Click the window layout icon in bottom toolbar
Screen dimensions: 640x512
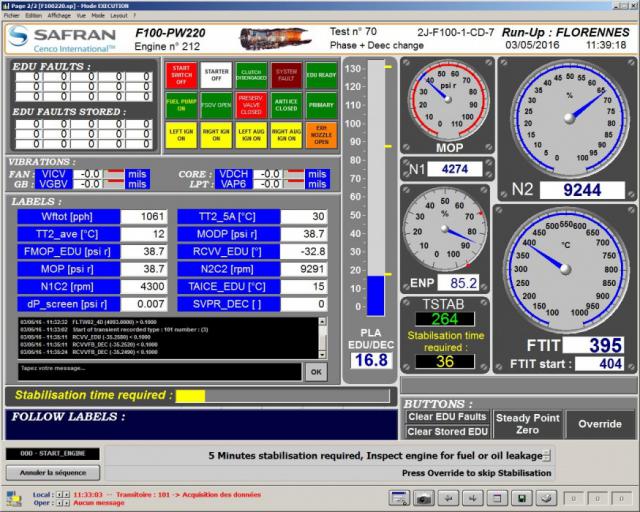pyautogui.click(x=399, y=498)
